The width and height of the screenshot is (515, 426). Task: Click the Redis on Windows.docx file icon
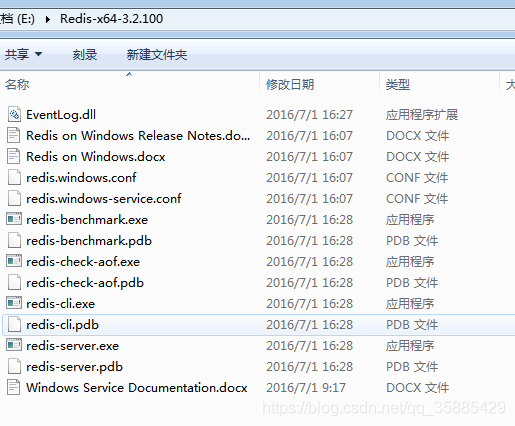[x=14, y=157]
